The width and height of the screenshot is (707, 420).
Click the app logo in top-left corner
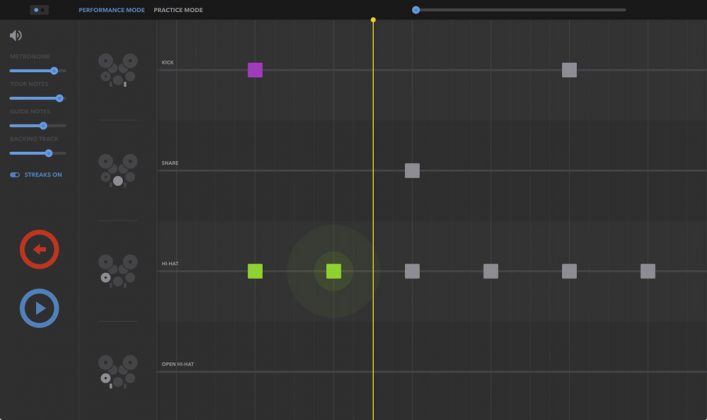(x=39, y=10)
